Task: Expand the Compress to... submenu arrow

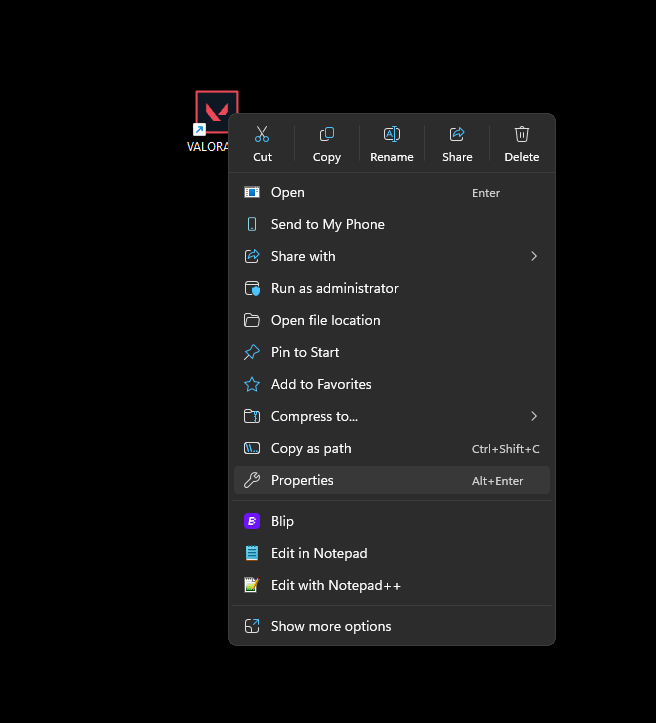Action: (534, 416)
